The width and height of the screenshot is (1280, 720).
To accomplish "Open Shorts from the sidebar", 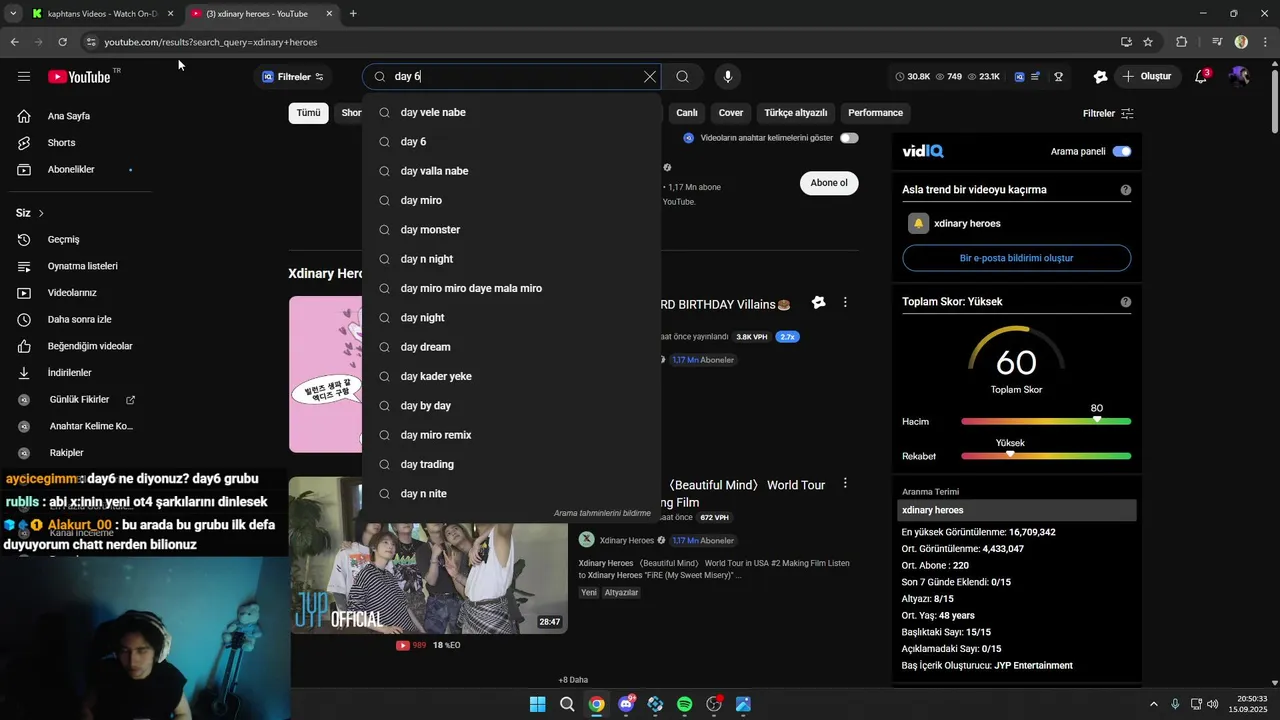I will click(61, 143).
